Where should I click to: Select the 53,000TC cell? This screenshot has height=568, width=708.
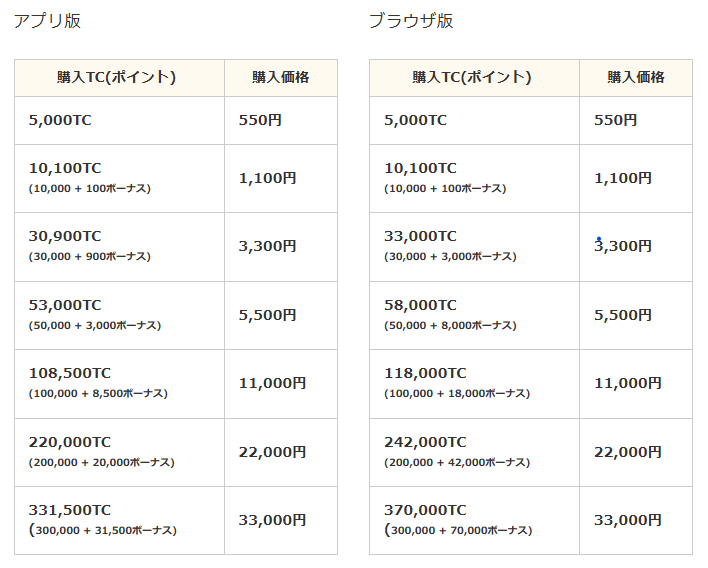(x=65, y=305)
